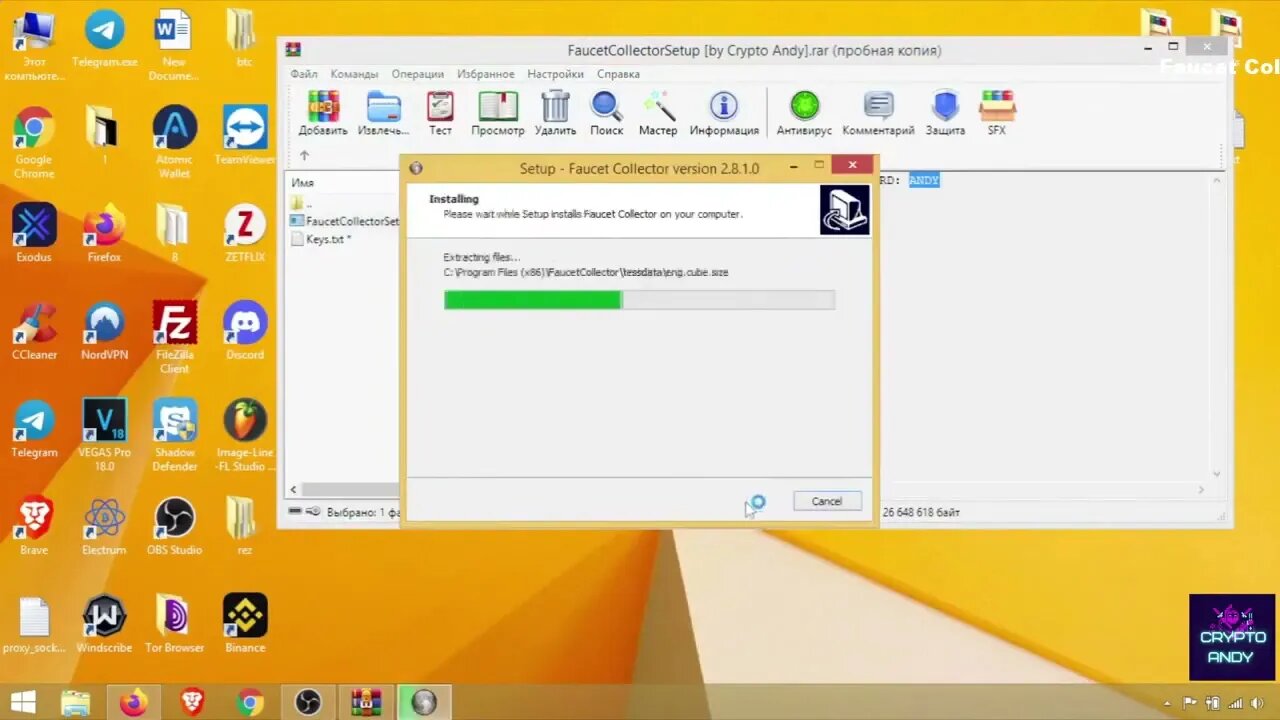Click the Защита (Protect) shield icon
This screenshot has width=1280, height=720.
click(x=945, y=113)
